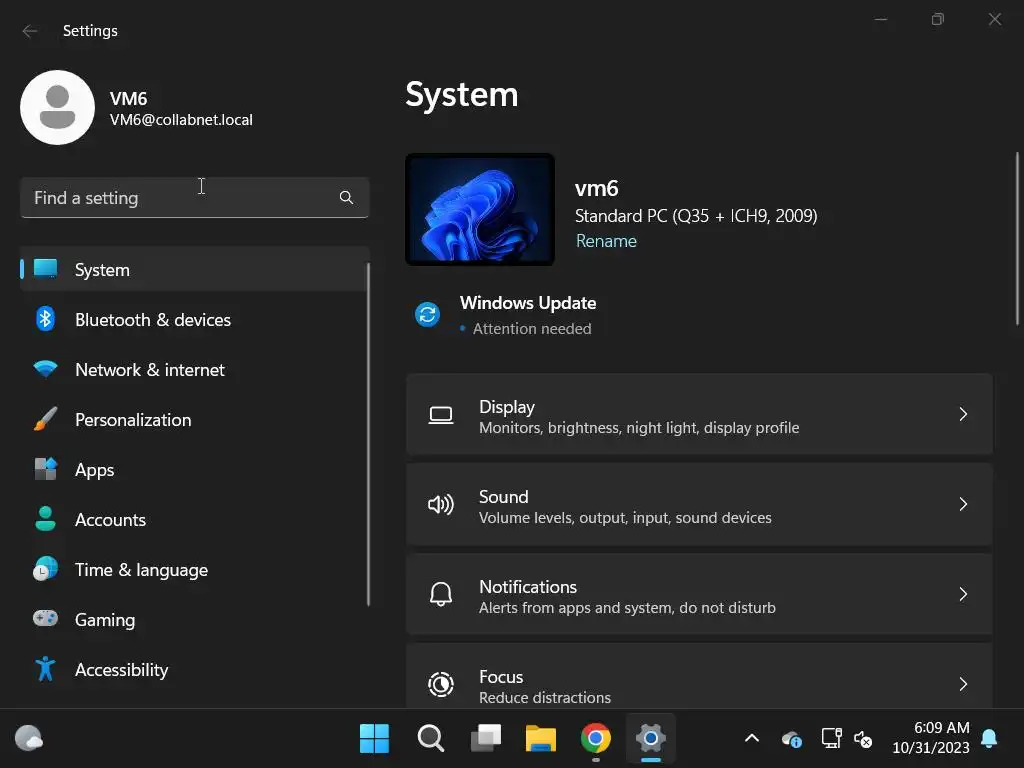Open Display settings card title

point(507,406)
